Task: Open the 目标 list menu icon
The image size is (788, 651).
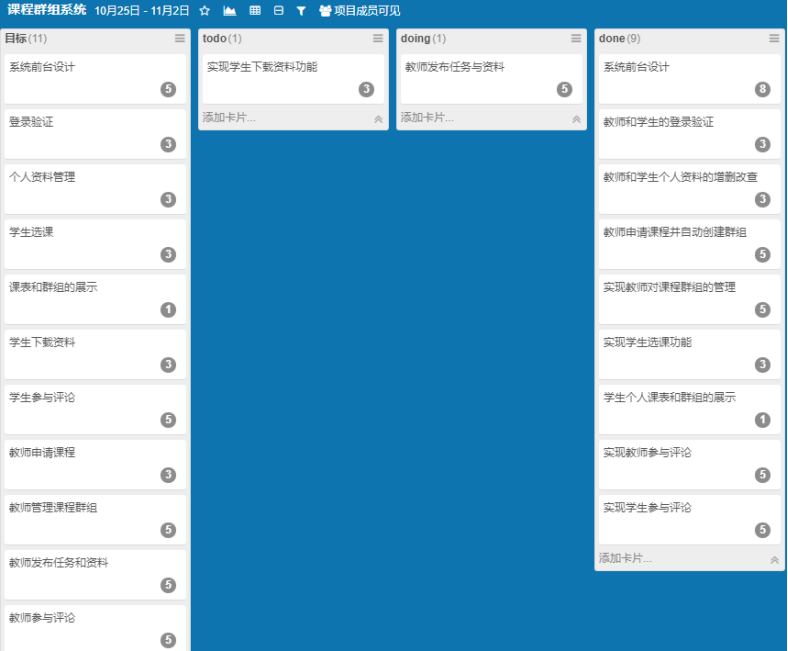Action: click(180, 38)
